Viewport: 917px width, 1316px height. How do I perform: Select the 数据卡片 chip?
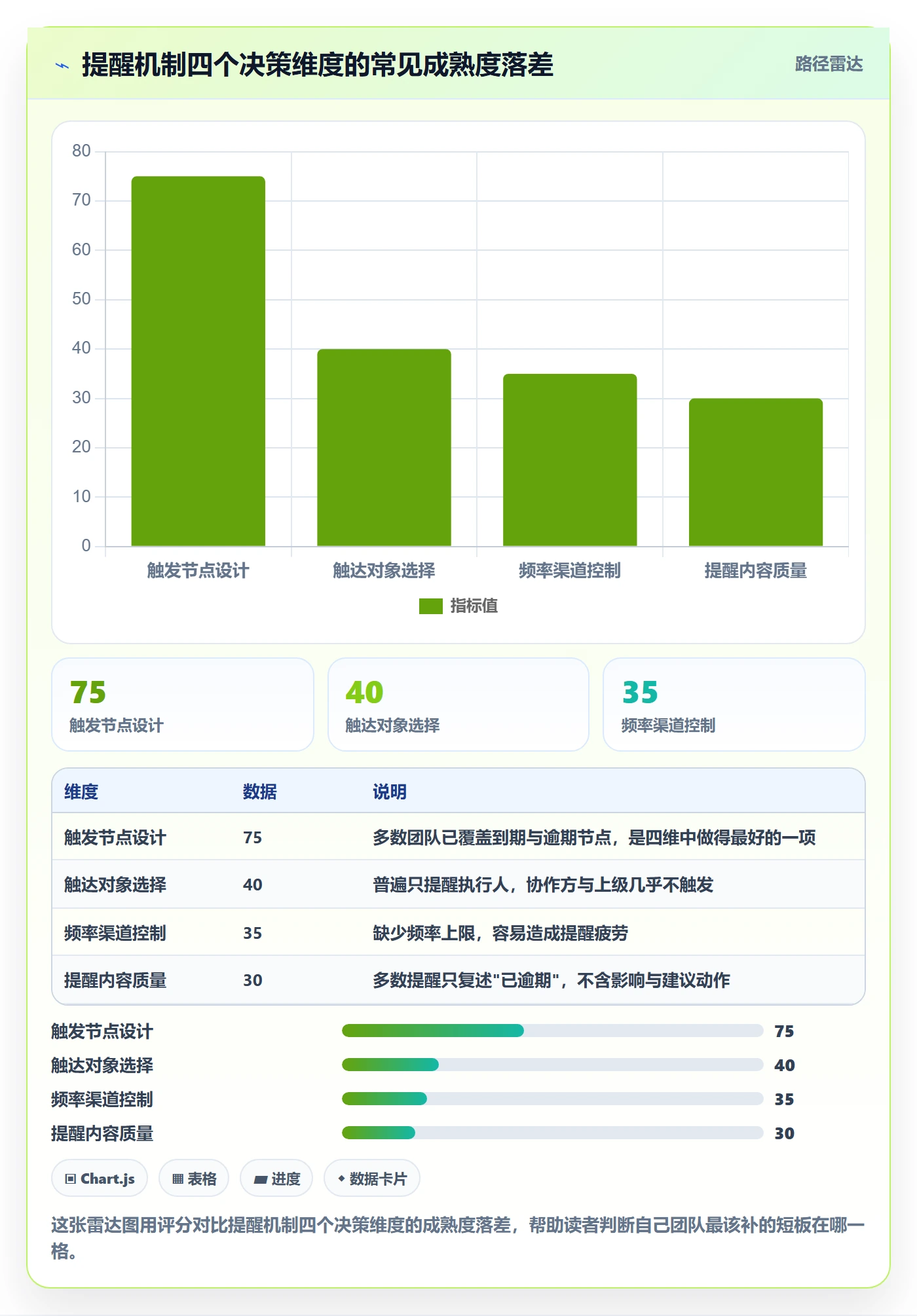[372, 1179]
